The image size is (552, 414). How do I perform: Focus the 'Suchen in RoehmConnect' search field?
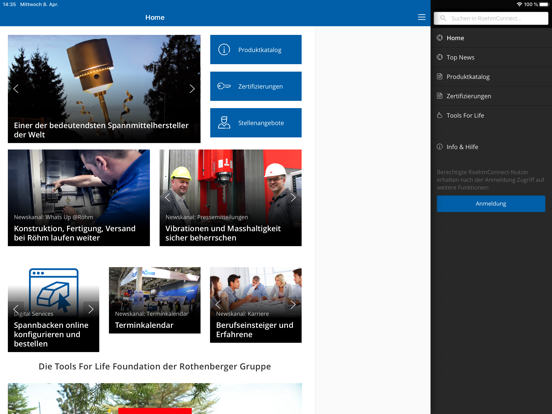(x=491, y=18)
